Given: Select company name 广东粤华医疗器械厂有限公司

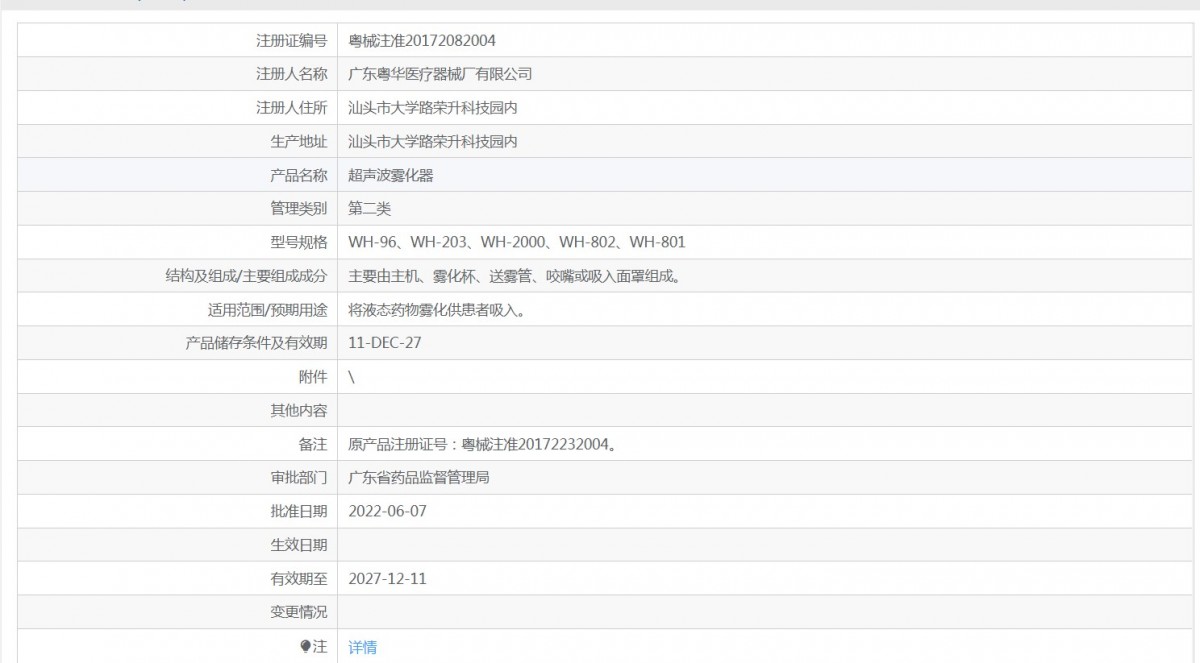Looking at the screenshot, I should [x=440, y=74].
